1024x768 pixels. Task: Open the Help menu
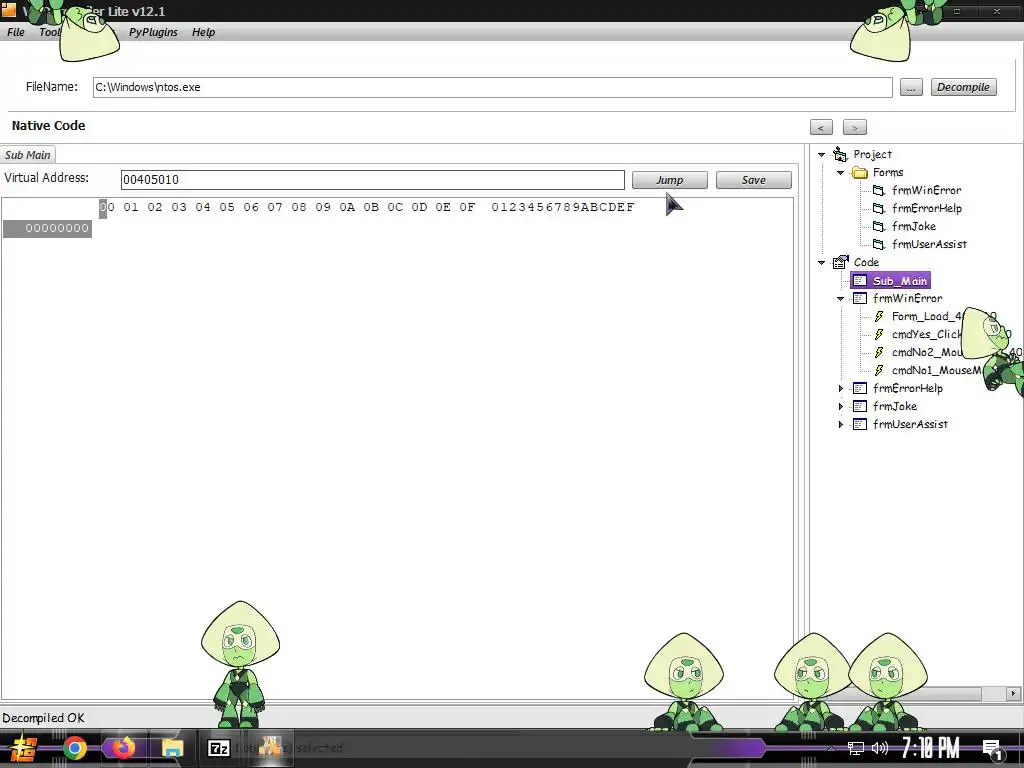point(203,32)
